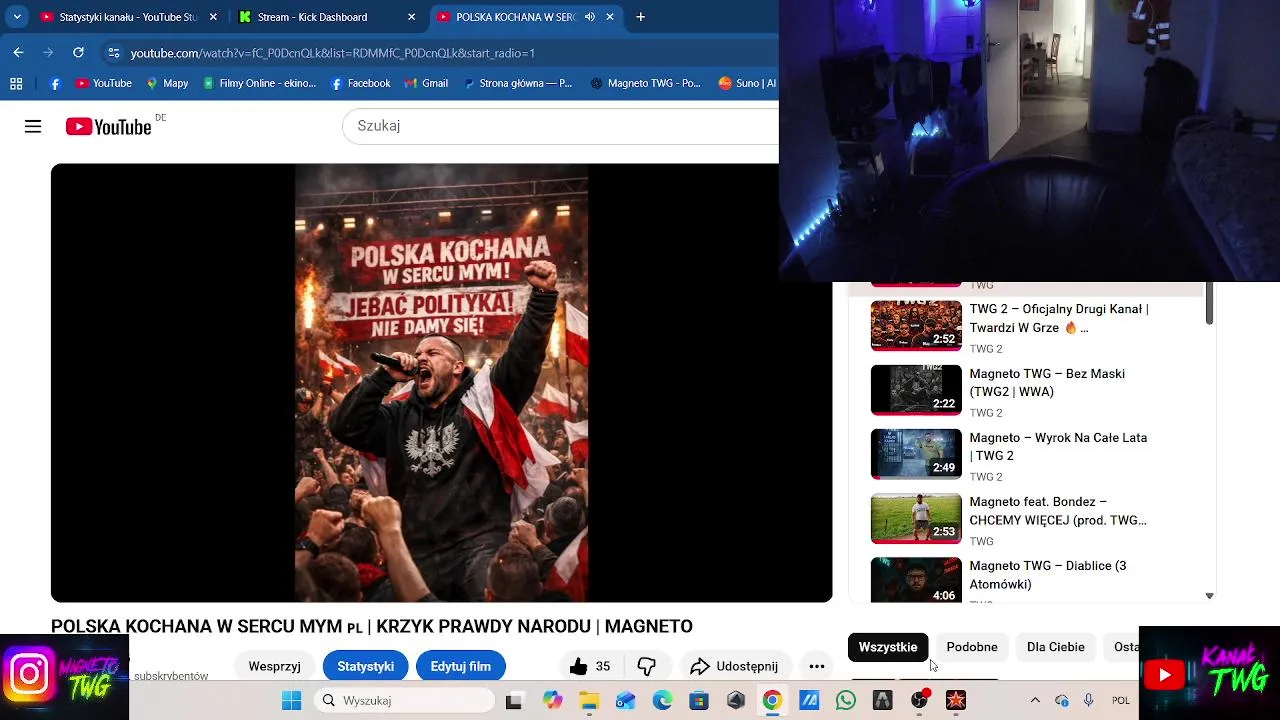Image resolution: width=1280 pixels, height=720 pixels.
Task: Open the Magneto TWG bookmark
Action: coord(646,83)
